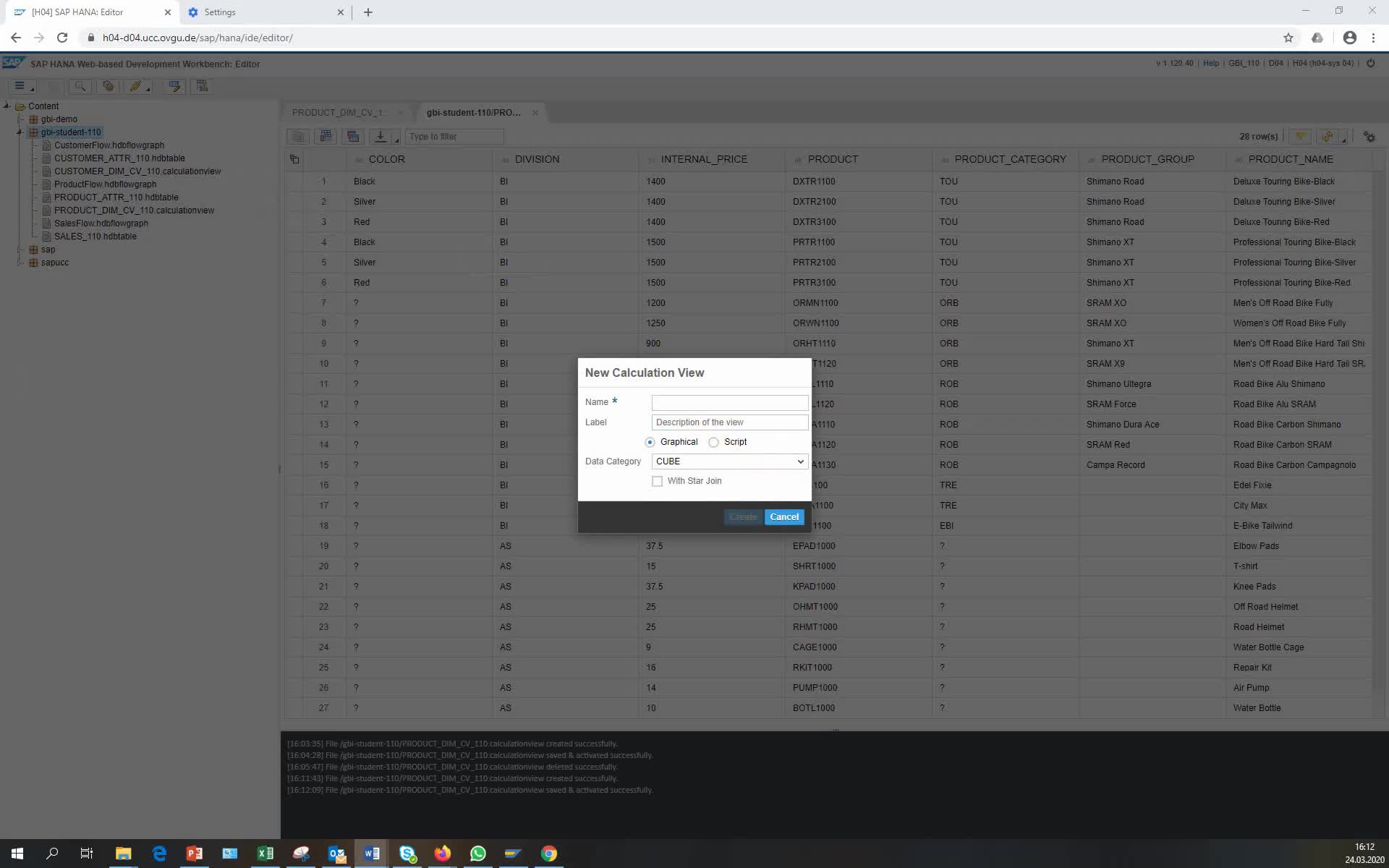
Task: Select the Graphical radio button
Action: (650, 442)
